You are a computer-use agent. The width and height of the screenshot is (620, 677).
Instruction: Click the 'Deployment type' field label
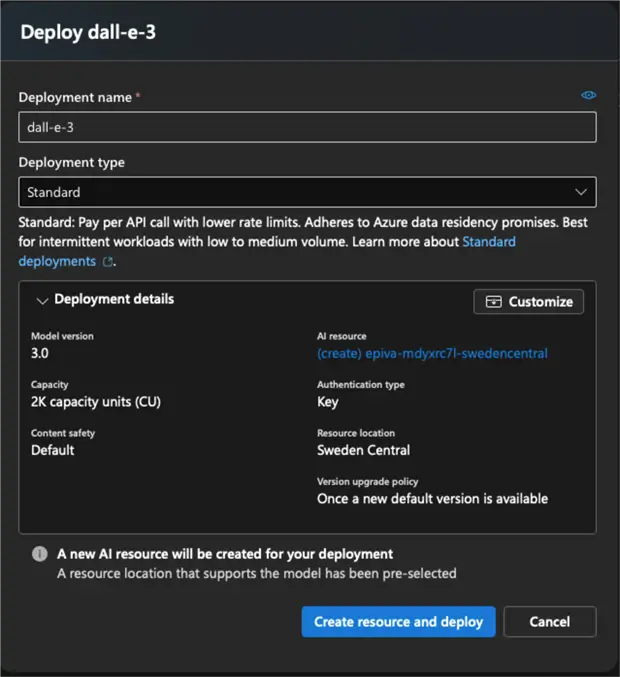point(72,162)
